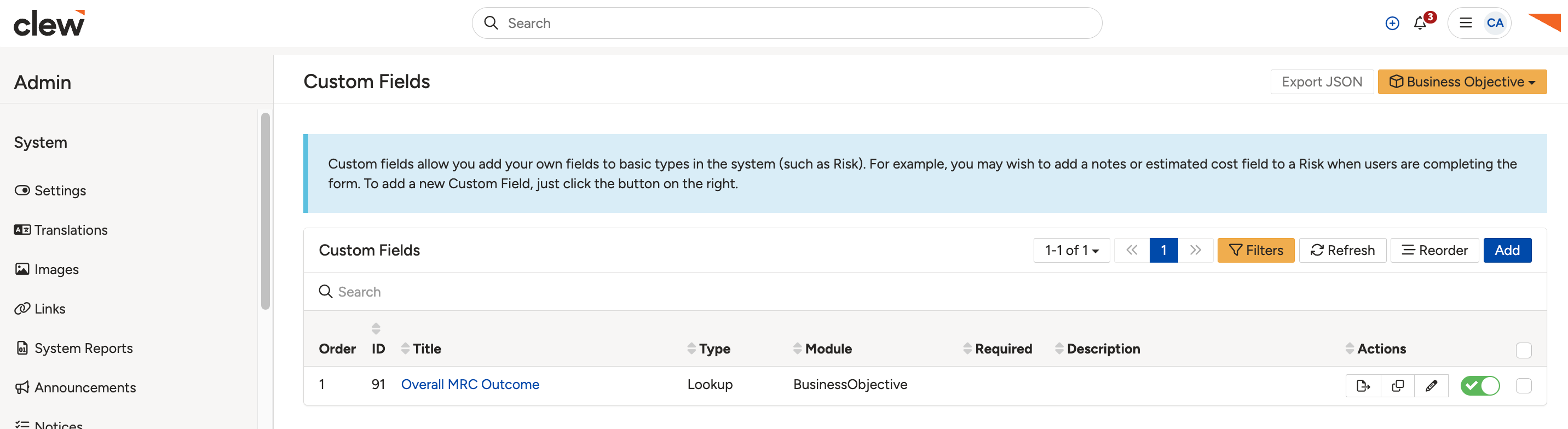Click the Export JSON button
The width and height of the screenshot is (1568, 429).
click(1322, 82)
